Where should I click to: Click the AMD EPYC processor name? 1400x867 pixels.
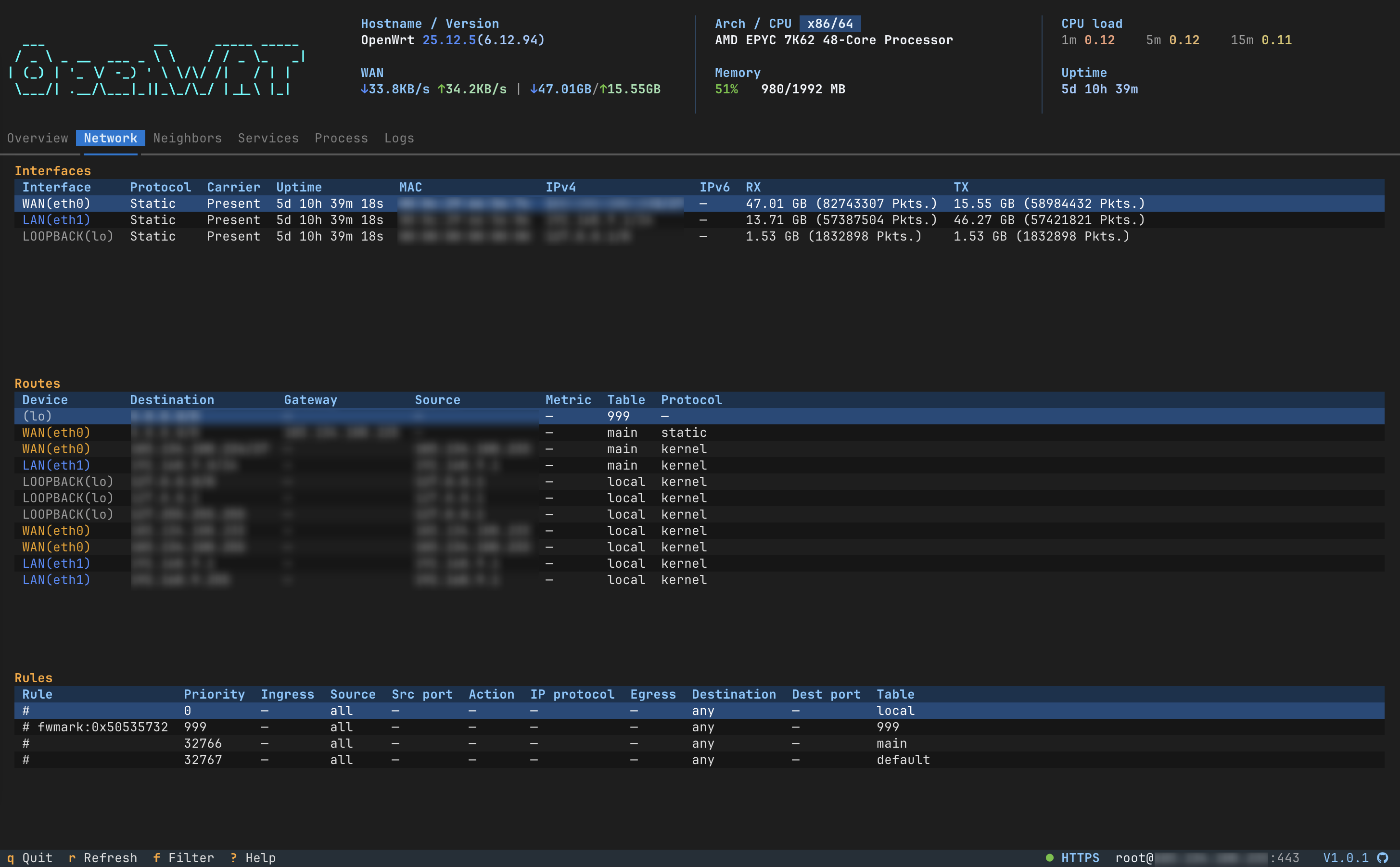click(x=834, y=40)
